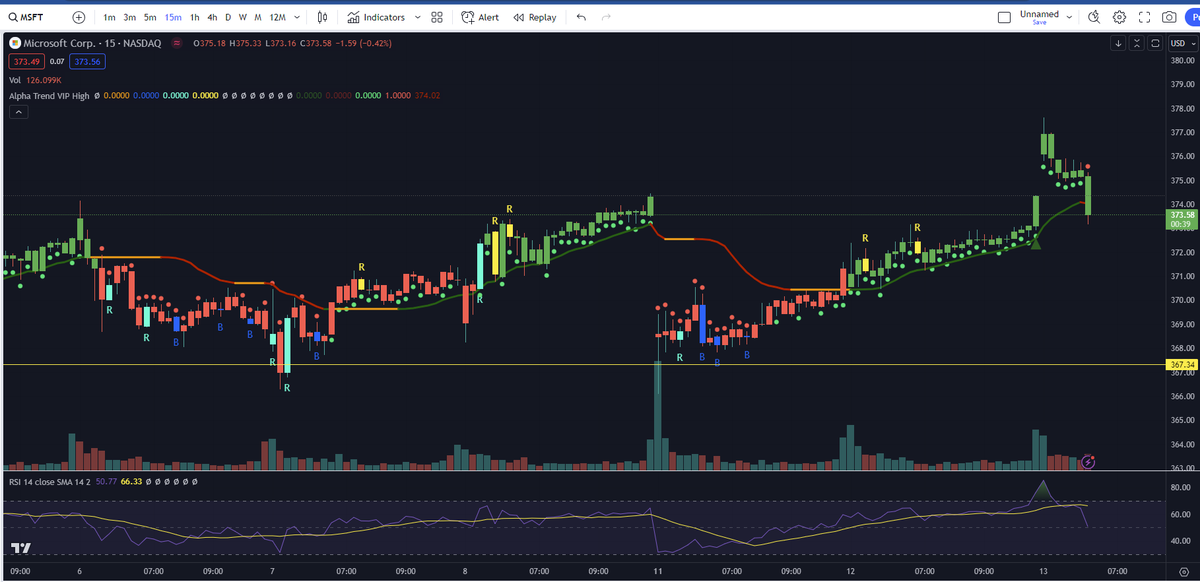Open the Indicators dialog
1200x582 pixels.
coord(376,17)
